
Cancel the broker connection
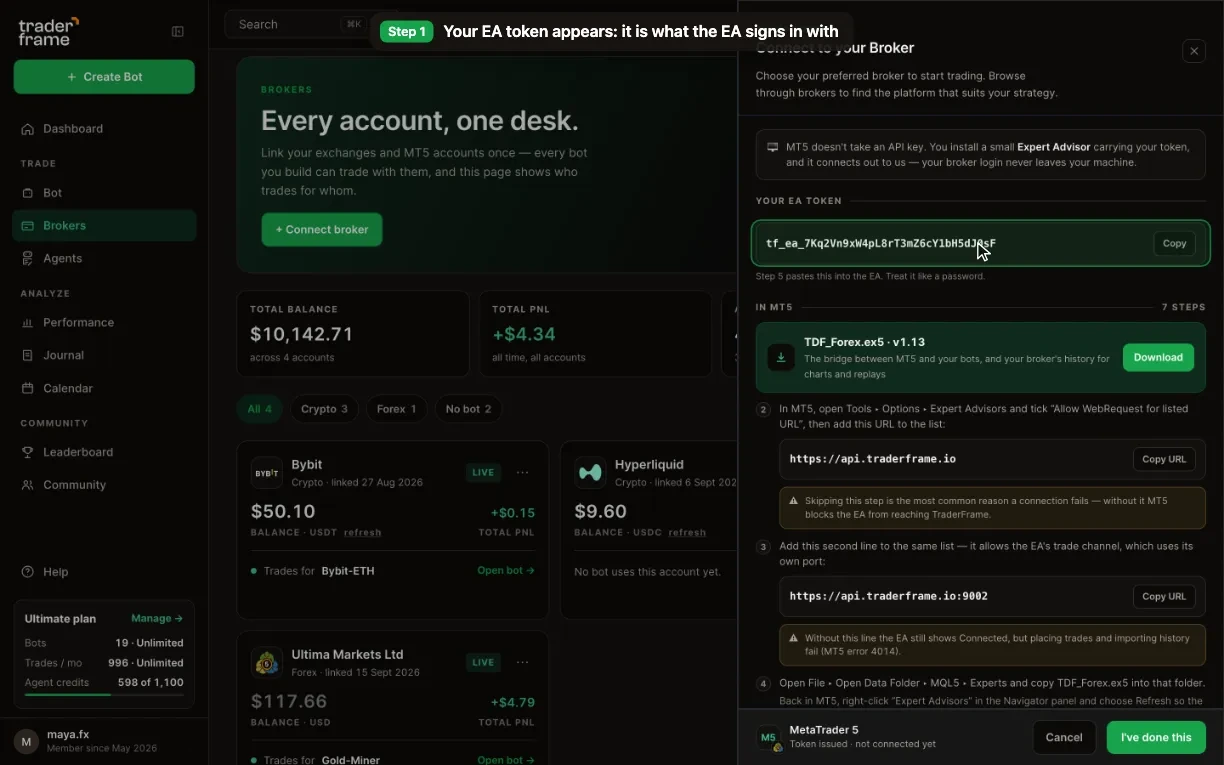(1064, 738)
